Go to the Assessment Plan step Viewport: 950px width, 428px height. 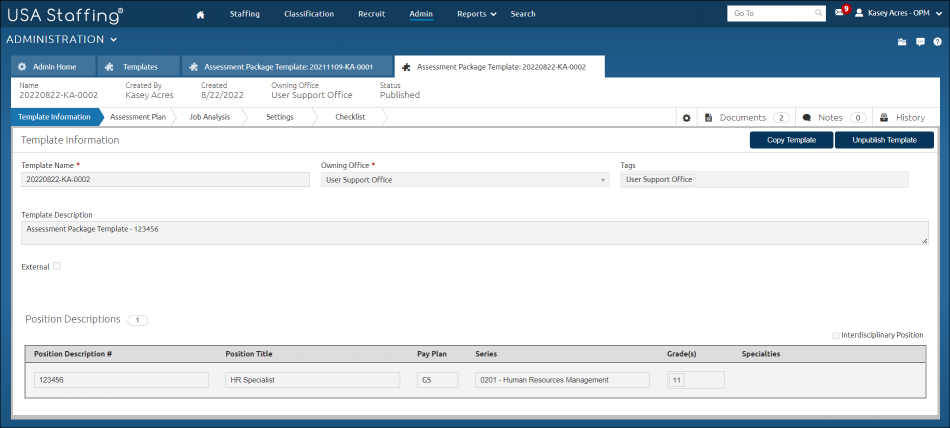[138, 118]
